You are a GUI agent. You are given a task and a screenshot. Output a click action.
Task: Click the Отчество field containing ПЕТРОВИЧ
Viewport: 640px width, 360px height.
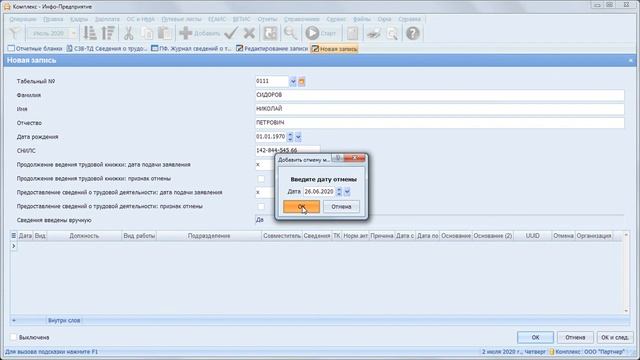pos(440,123)
